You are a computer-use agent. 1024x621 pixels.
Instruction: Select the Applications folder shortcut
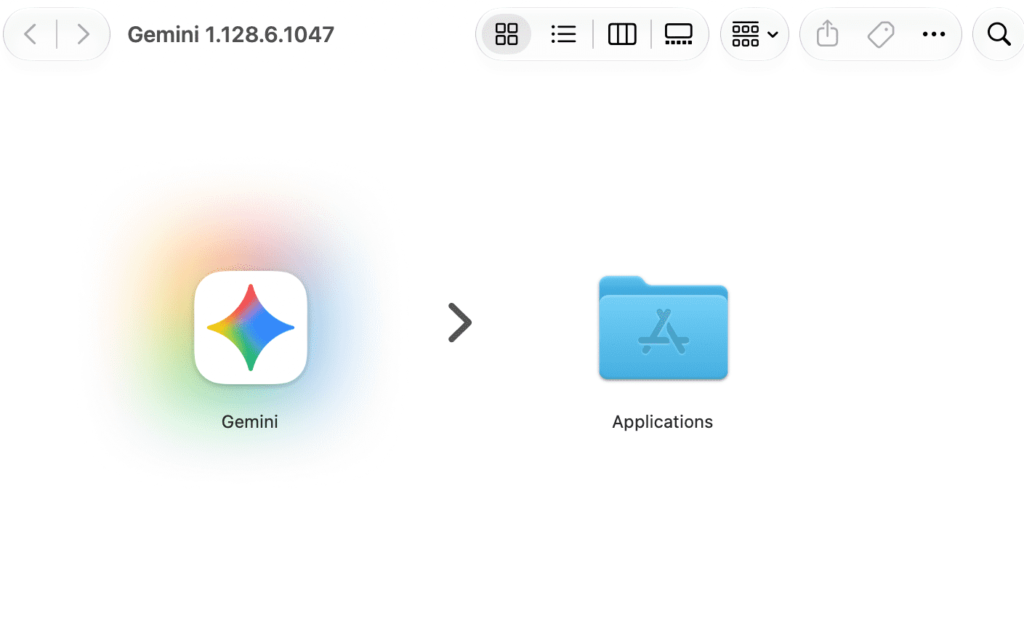(663, 328)
